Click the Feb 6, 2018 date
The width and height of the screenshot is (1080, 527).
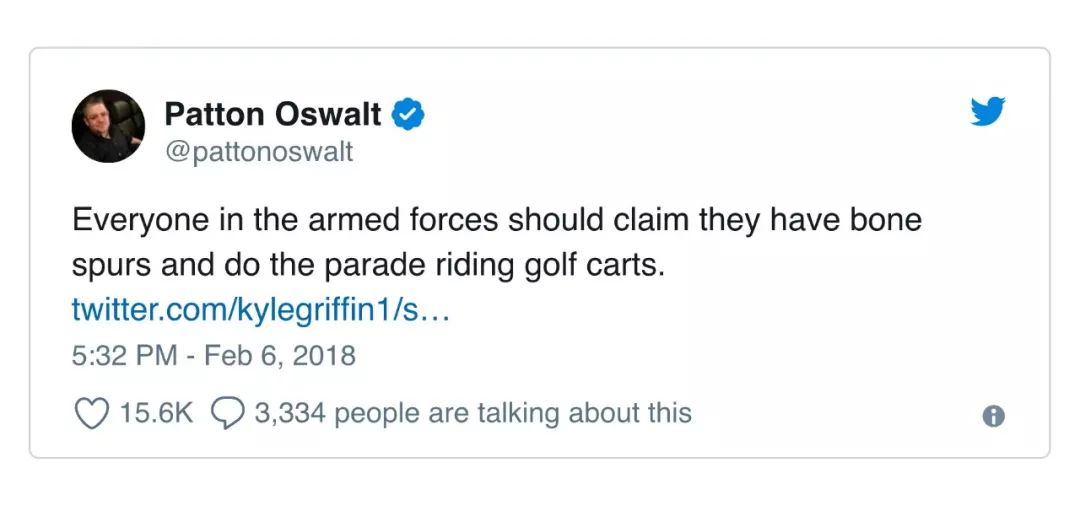click(280, 355)
